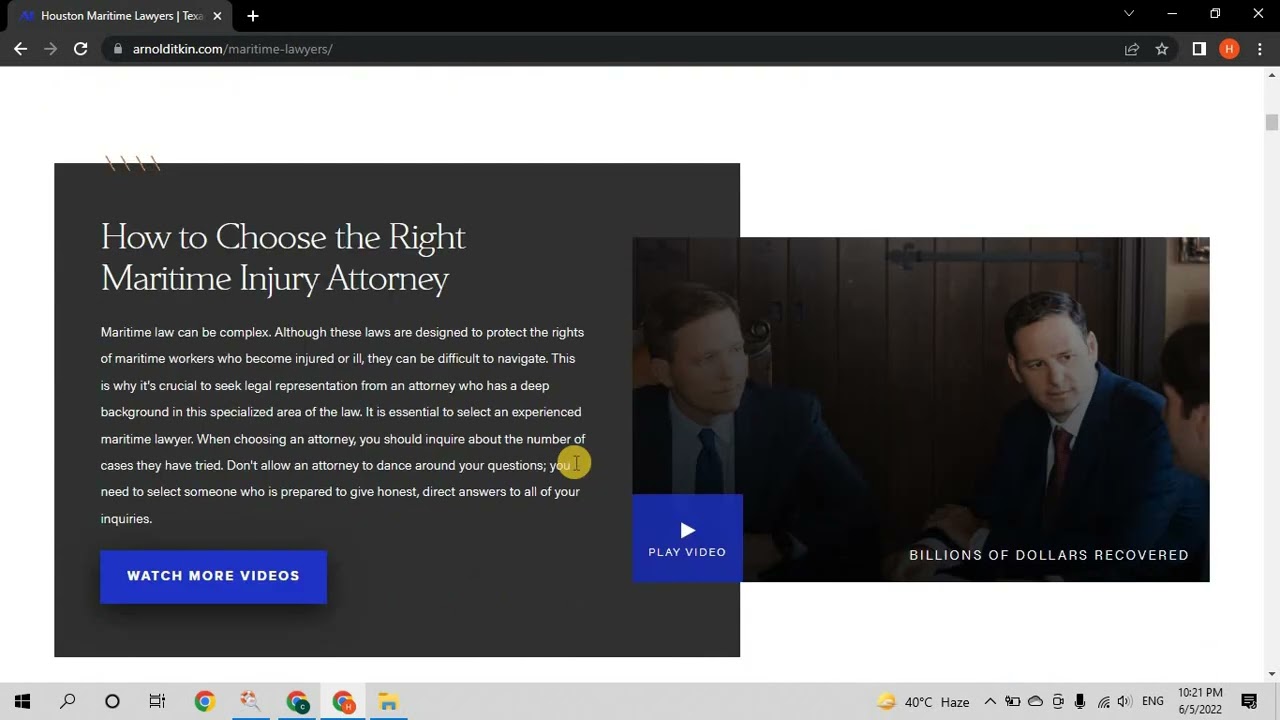1280x720 pixels.
Task: View site security lock information
Action: click(117, 49)
